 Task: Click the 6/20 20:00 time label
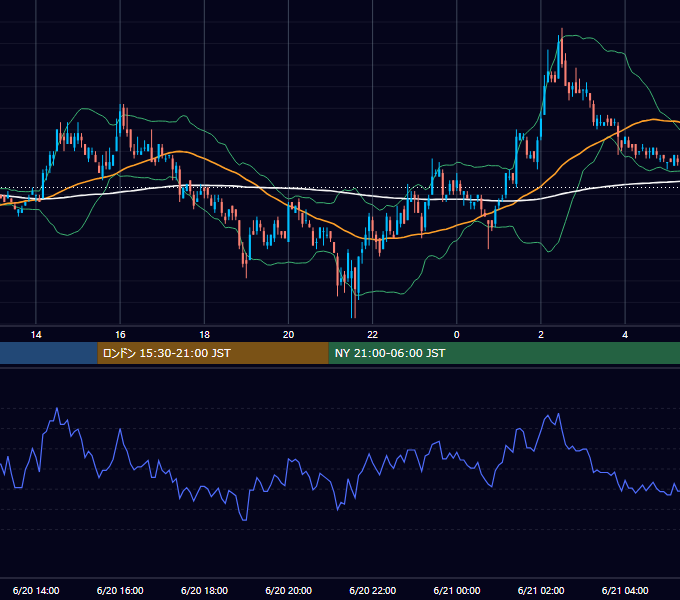pyautogui.click(x=288, y=590)
